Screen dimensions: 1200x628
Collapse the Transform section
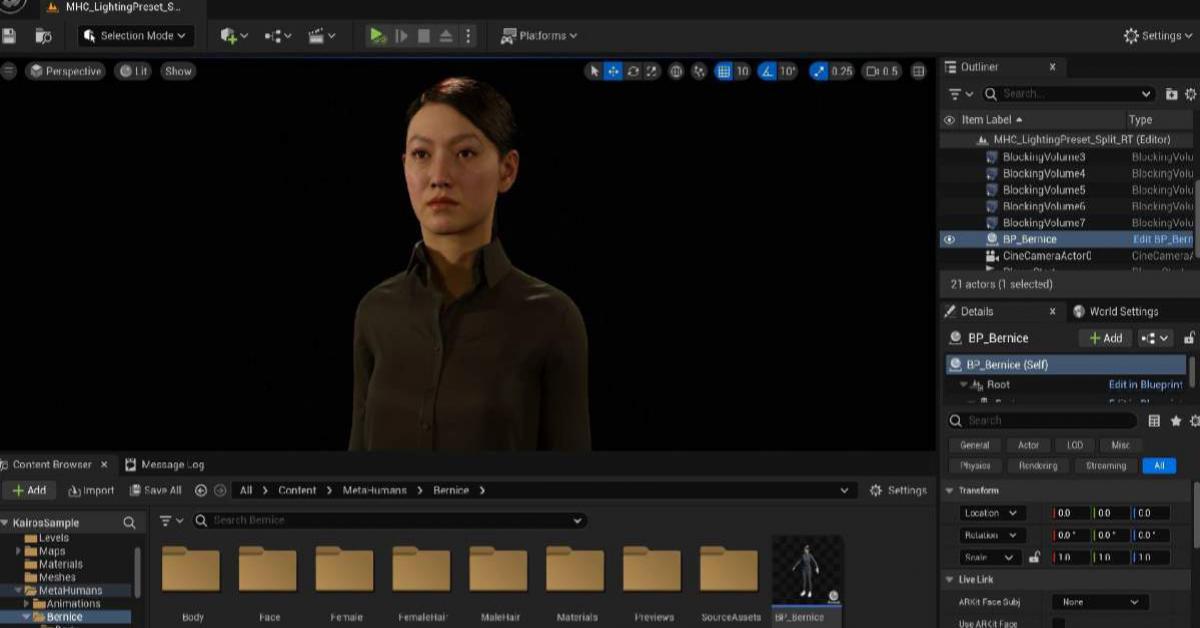(x=950, y=490)
